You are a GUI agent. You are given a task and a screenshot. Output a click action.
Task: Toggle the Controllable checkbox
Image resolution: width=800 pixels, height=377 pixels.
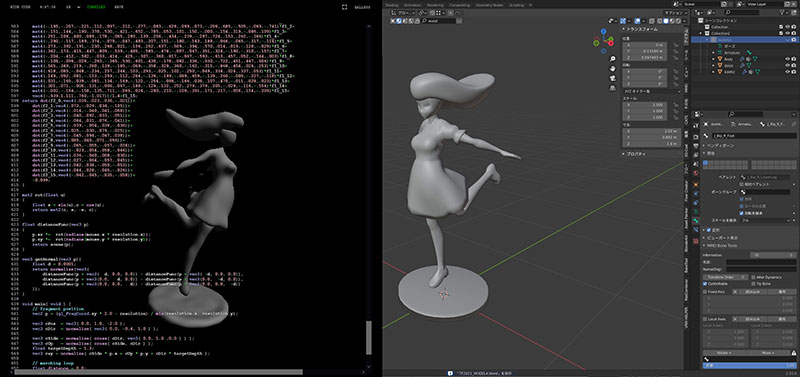tap(705, 284)
